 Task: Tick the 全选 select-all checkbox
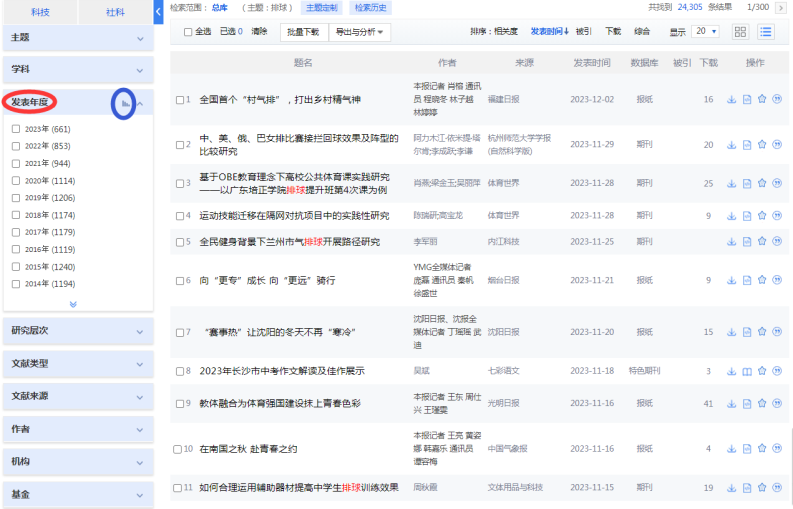pyautogui.click(x=188, y=32)
